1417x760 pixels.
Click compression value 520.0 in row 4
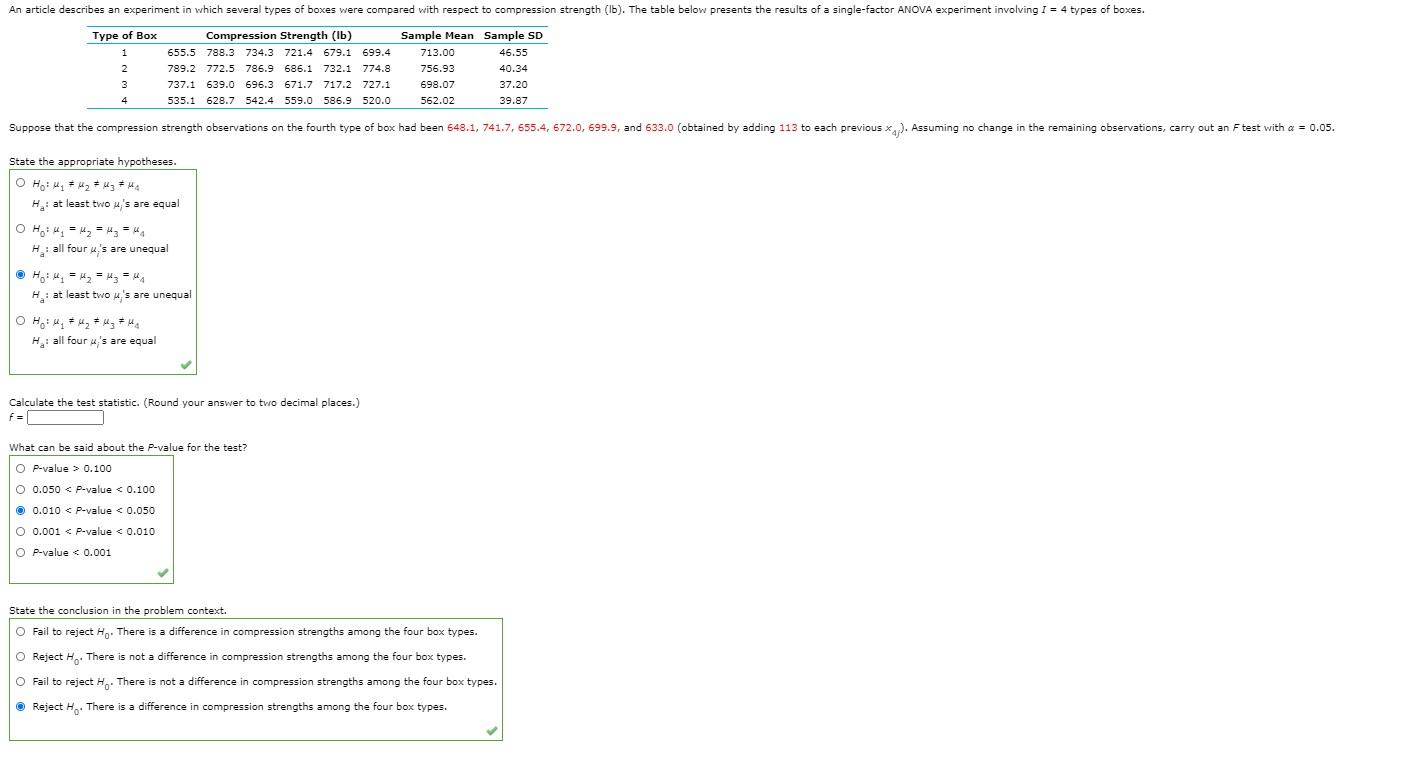376,100
